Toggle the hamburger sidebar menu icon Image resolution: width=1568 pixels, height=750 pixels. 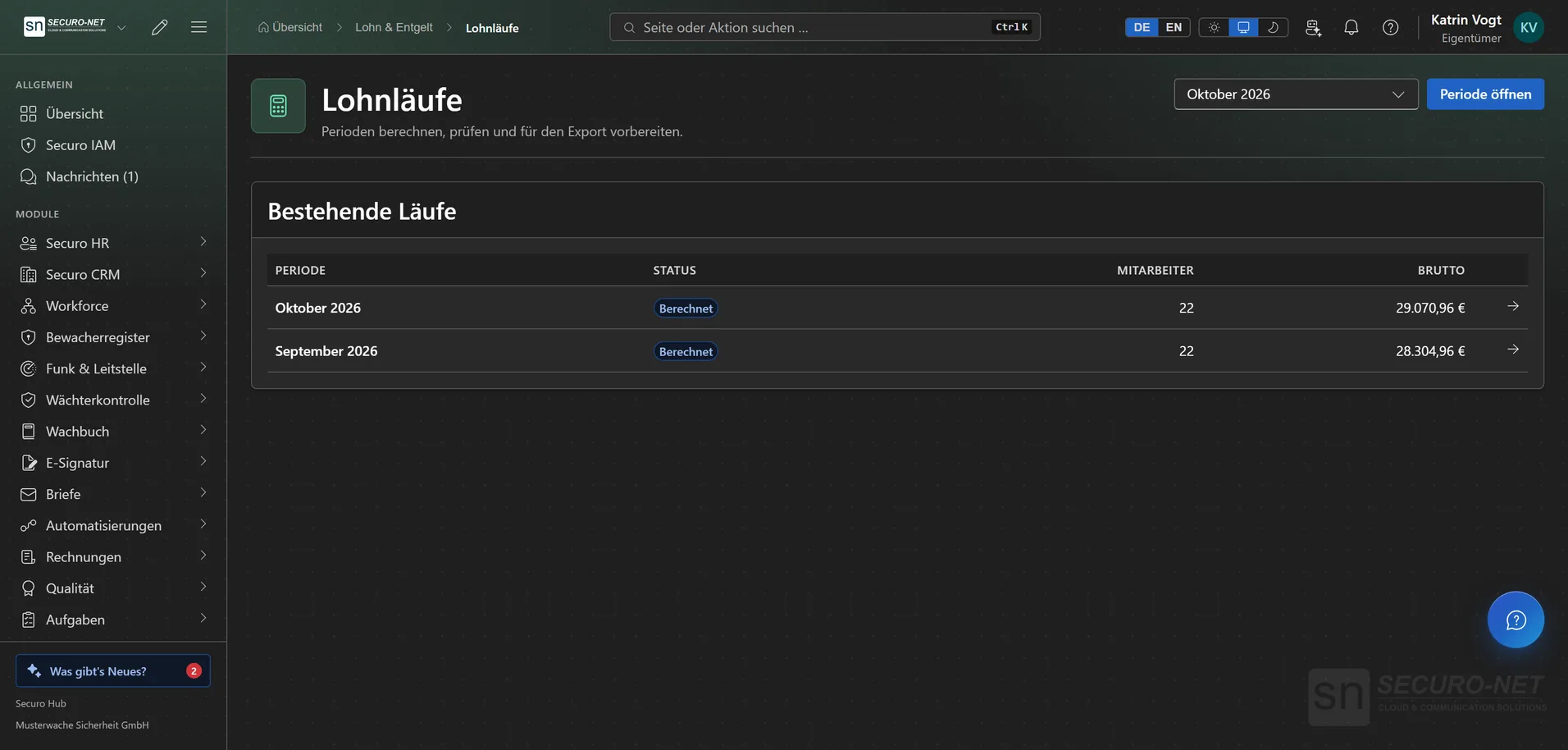click(x=198, y=27)
